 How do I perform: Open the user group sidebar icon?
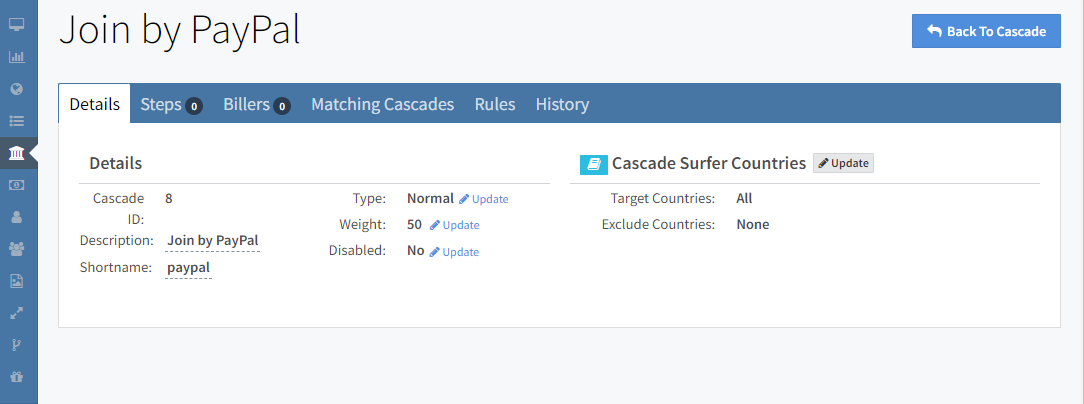pyautogui.click(x=16, y=248)
